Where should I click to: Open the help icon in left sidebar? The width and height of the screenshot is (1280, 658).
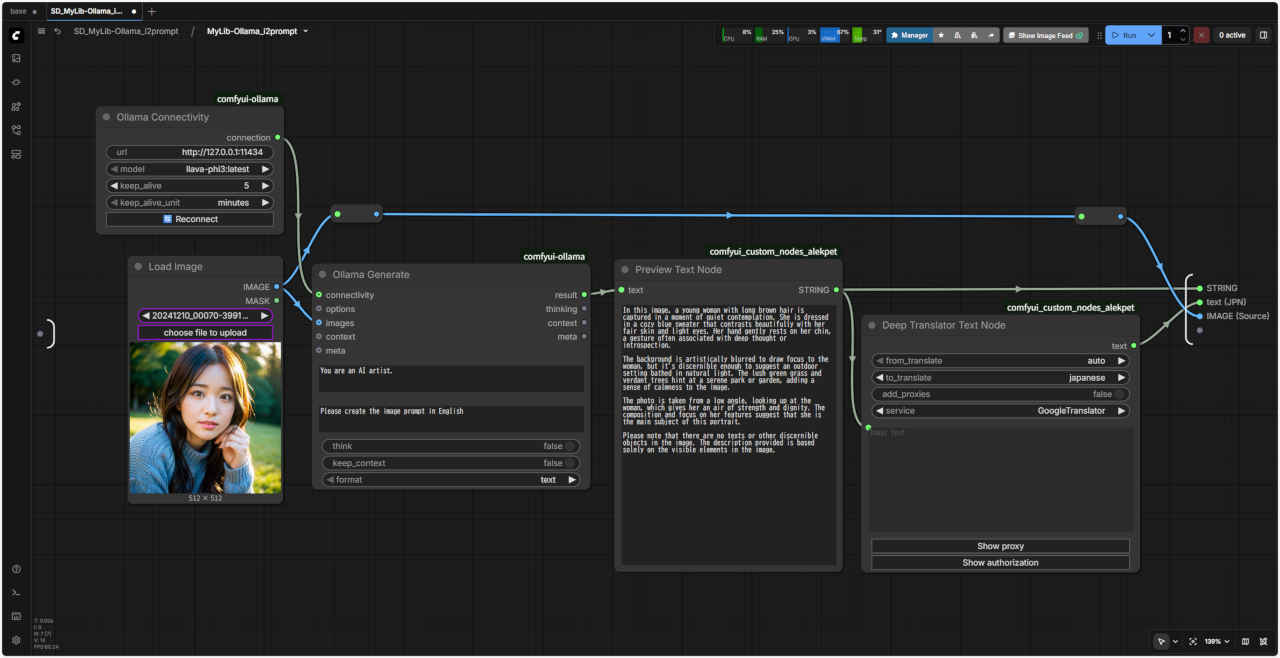[x=16, y=569]
